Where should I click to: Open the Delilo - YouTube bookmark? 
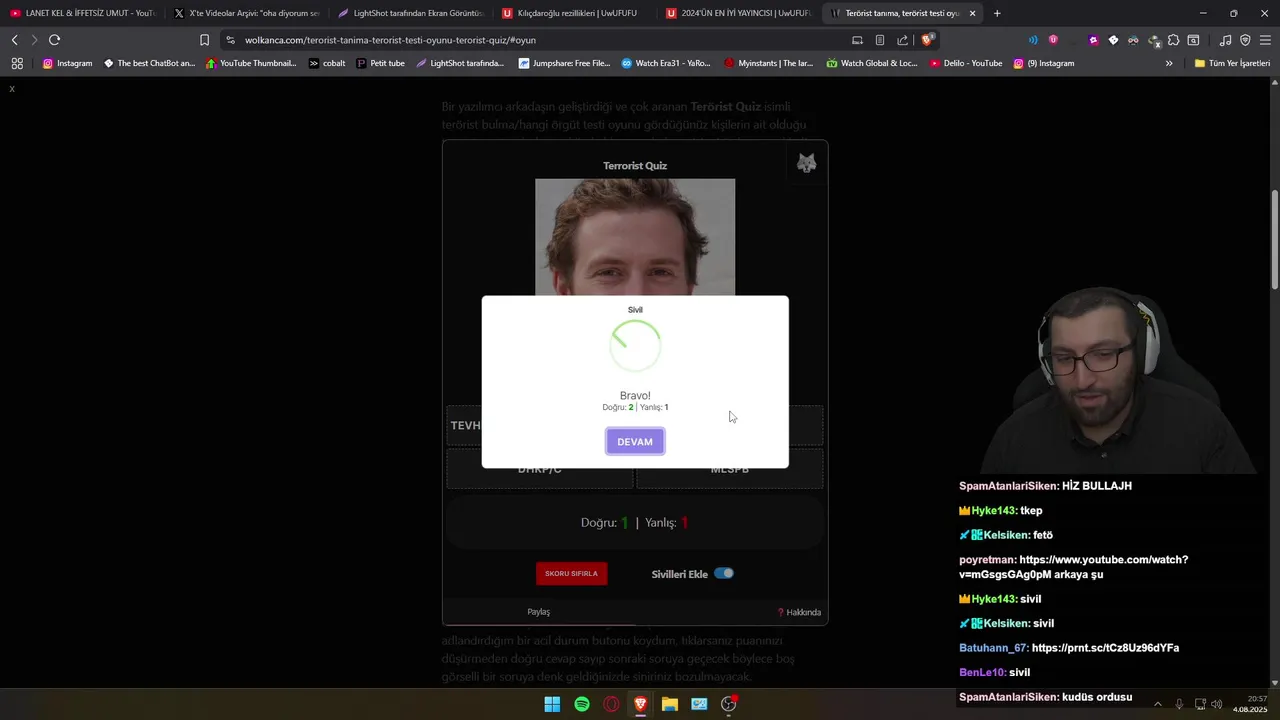point(966,63)
